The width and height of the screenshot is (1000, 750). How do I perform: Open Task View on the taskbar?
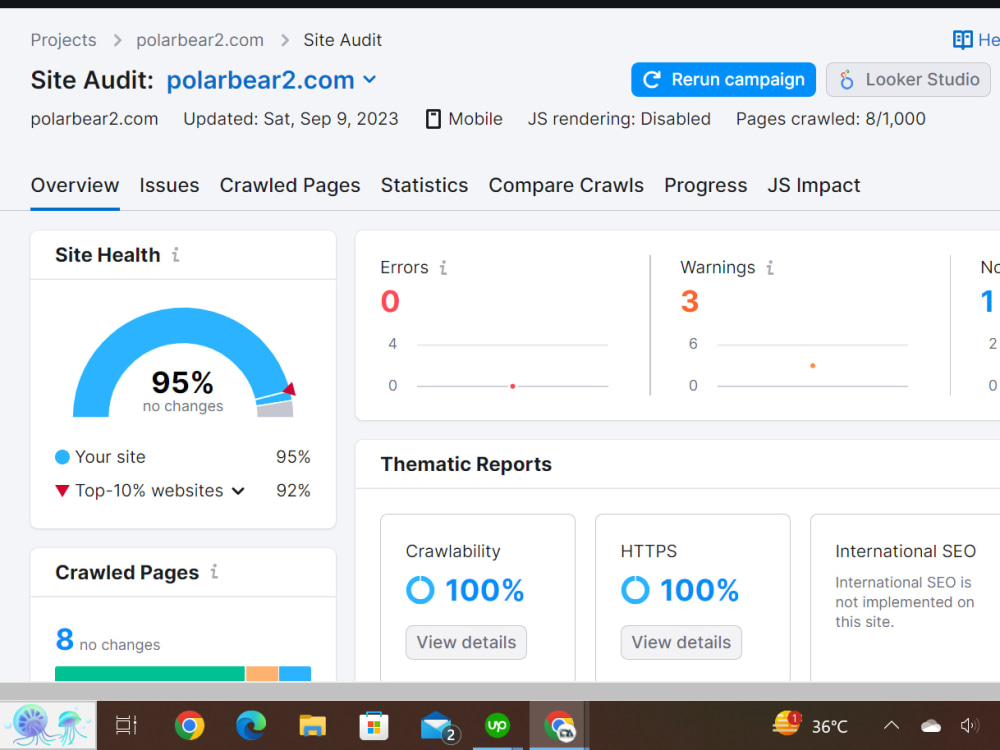[x=126, y=725]
